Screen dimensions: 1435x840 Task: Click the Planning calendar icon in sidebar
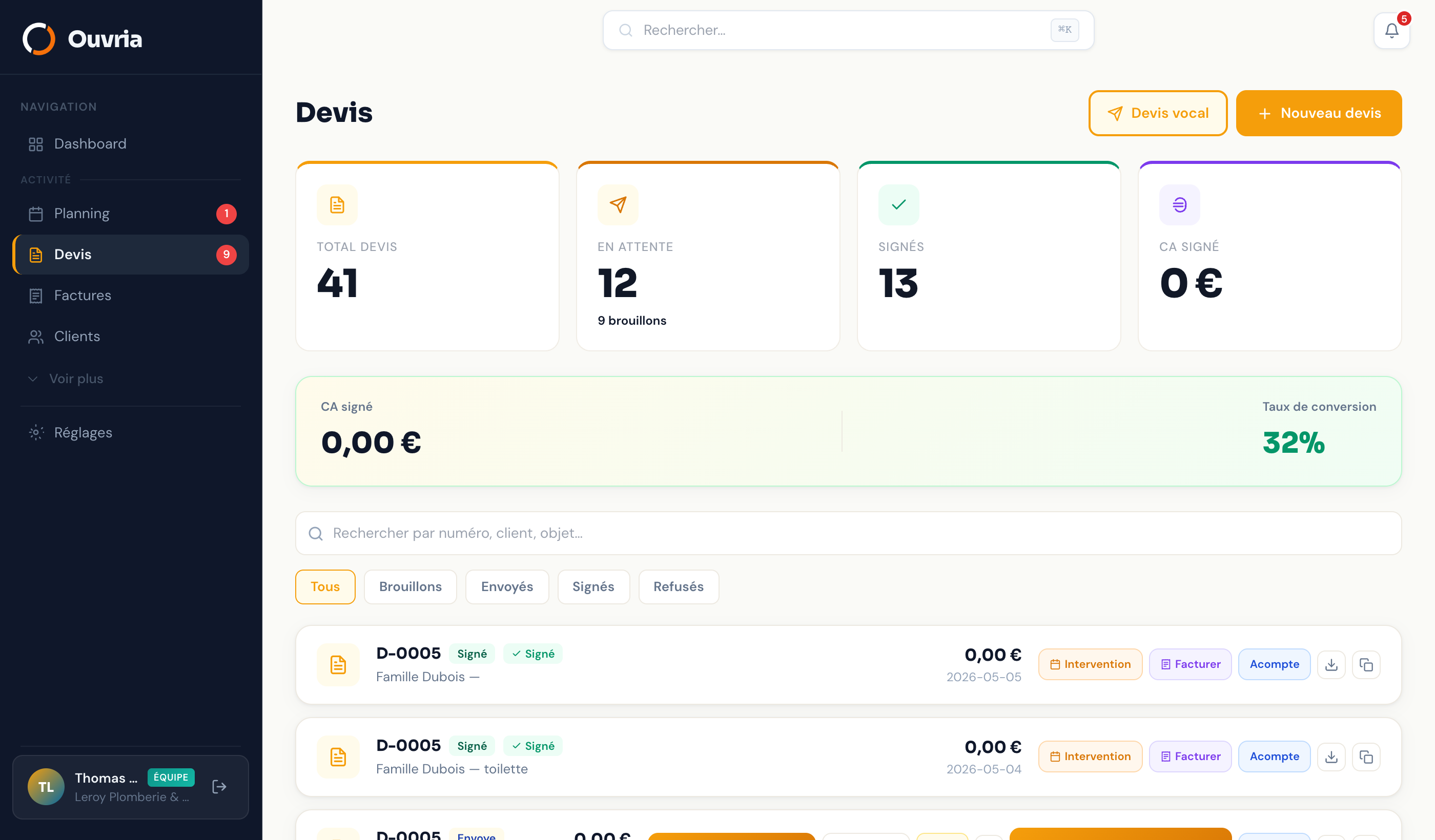pos(36,214)
